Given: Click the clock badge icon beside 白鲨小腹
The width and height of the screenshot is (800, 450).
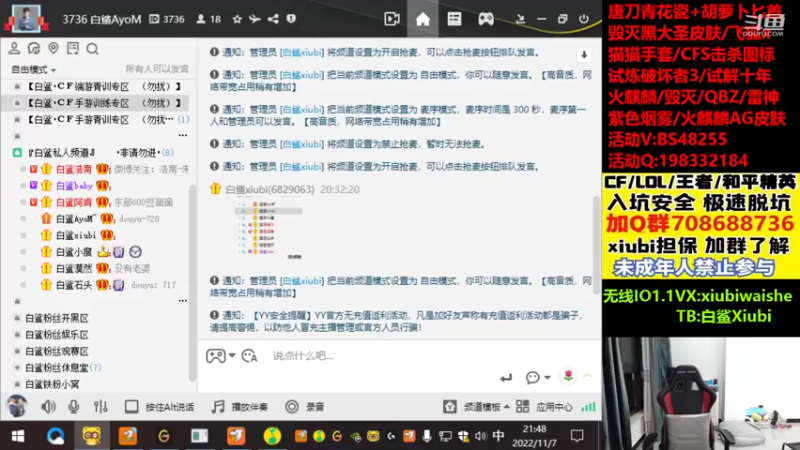Looking at the screenshot, I should pyautogui.click(x=135, y=252).
